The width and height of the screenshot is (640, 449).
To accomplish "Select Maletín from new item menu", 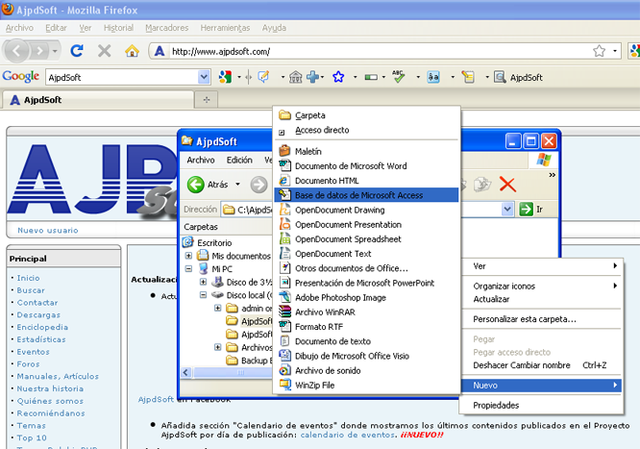I will pyautogui.click(x=367, y=151).
